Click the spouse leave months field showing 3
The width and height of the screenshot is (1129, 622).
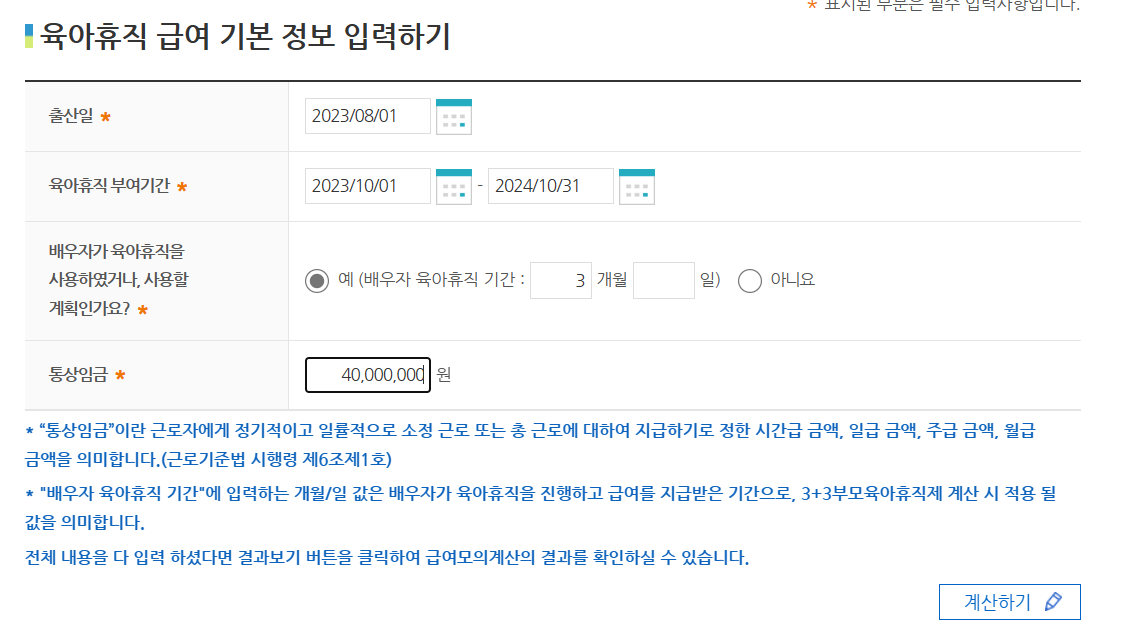coord(559,279)
